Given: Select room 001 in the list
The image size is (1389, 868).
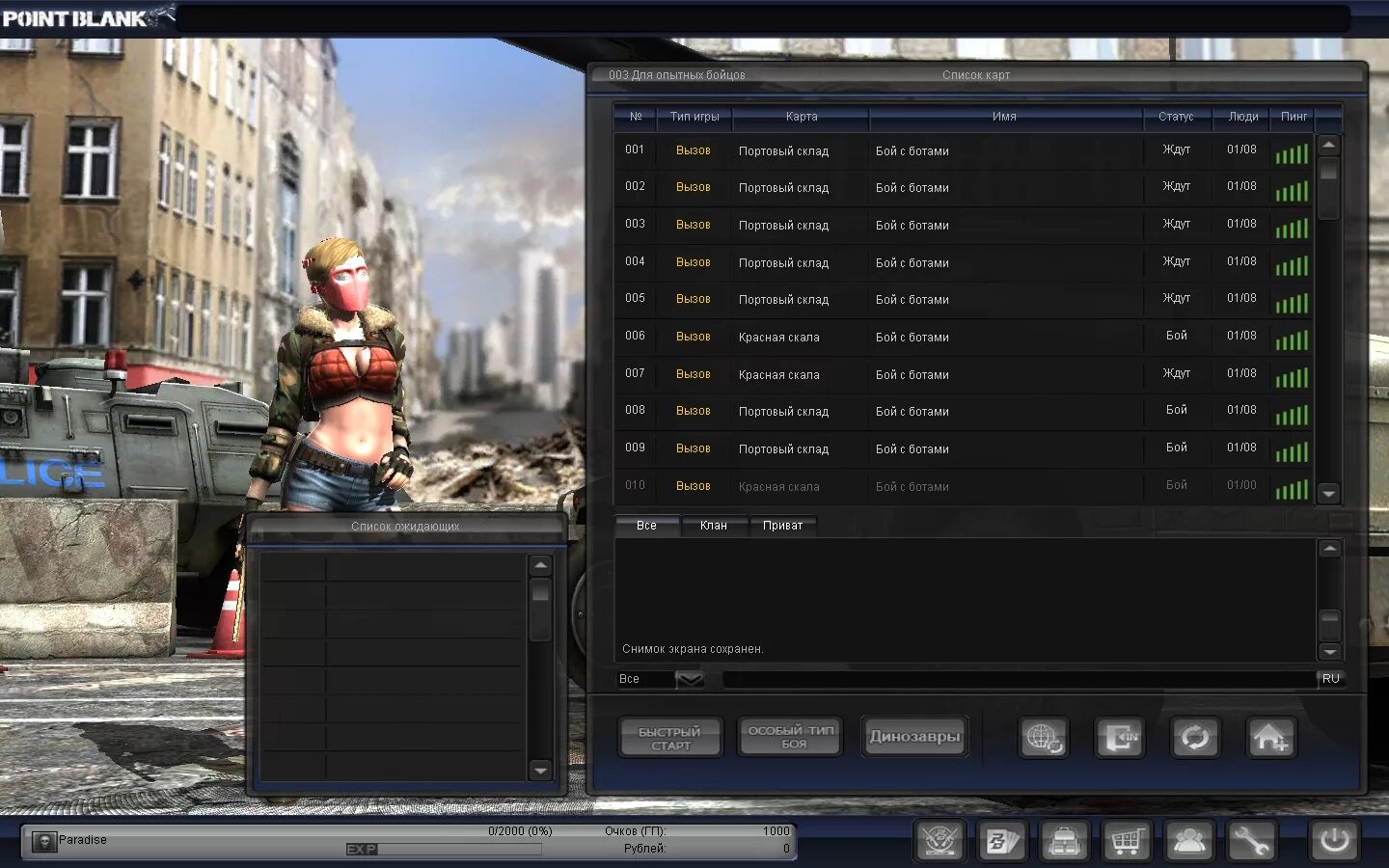Looking at the screenshot, I should tap(964, 150).
